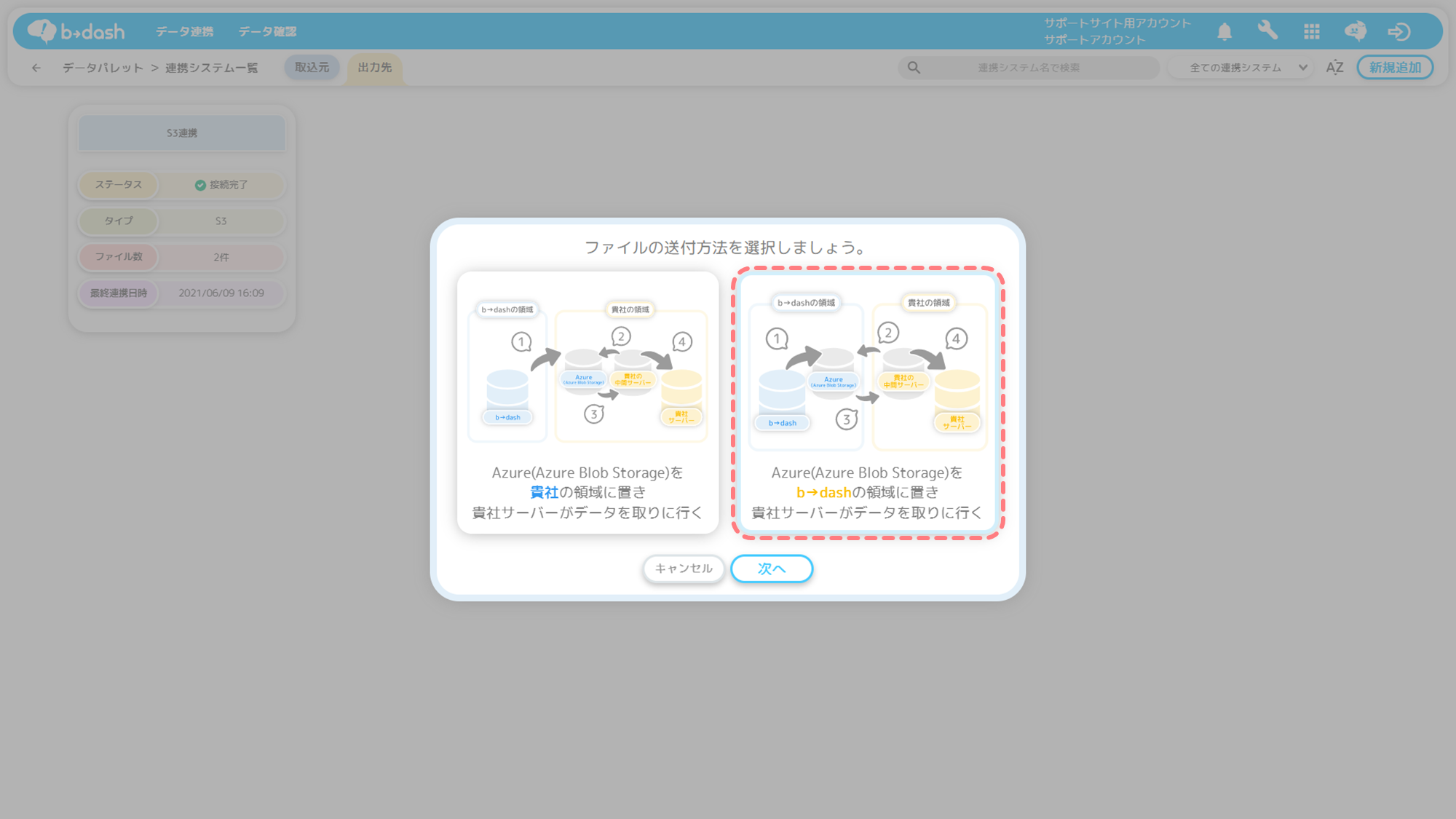1456x819 pixels.
Task: Open the apps grid icon
Action: click(1312, 31)
